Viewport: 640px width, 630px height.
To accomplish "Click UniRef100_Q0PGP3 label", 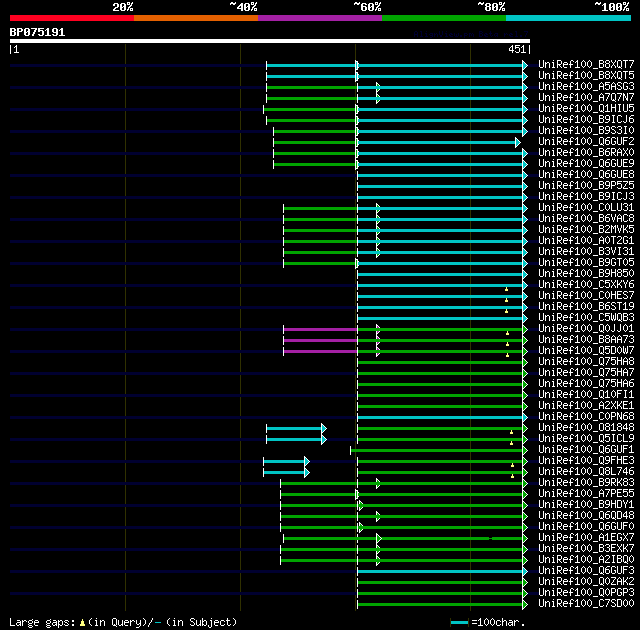I will 586,593.
